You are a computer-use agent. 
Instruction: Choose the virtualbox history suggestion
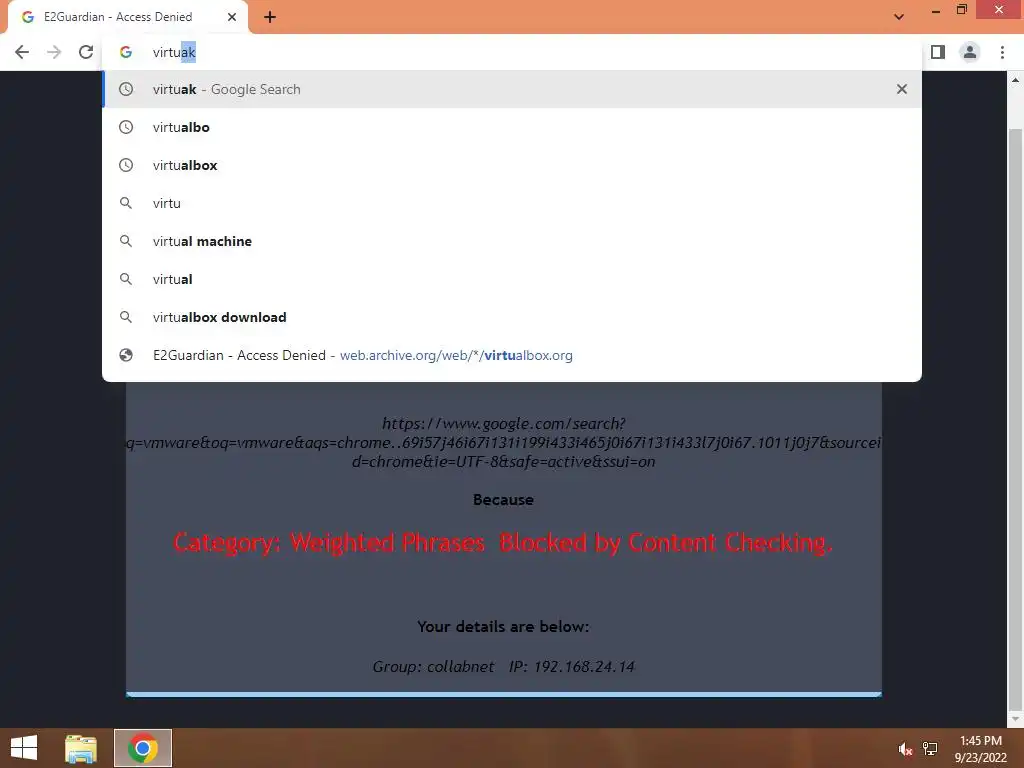coord(512,165)
